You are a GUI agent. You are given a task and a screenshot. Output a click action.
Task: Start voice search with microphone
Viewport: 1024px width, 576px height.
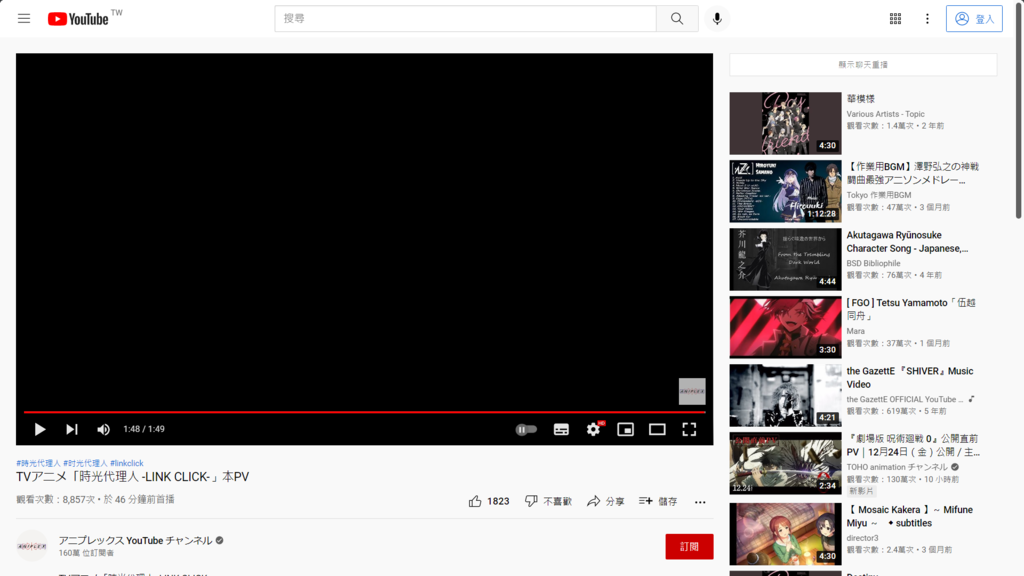pyautogui.click(x=717, y=19)
